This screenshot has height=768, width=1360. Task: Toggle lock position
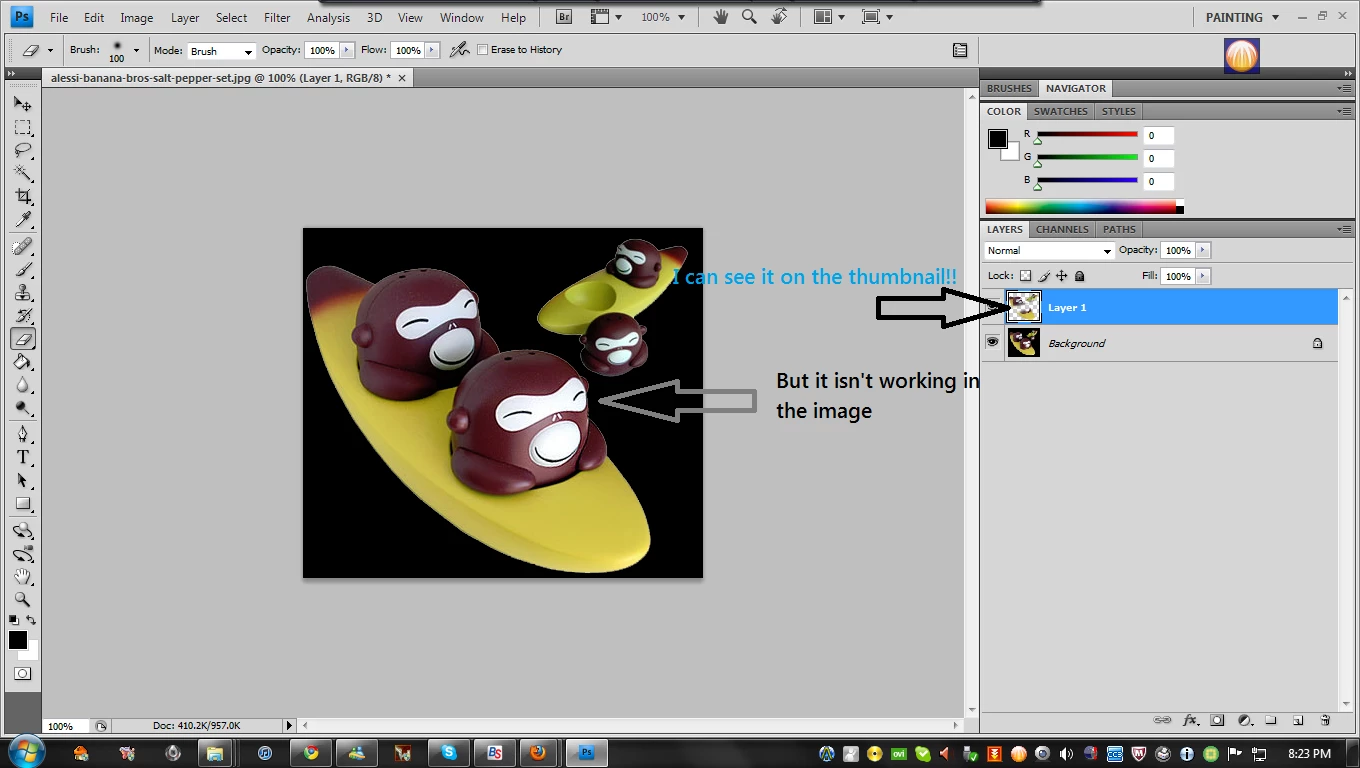[x=1062, y=276]
